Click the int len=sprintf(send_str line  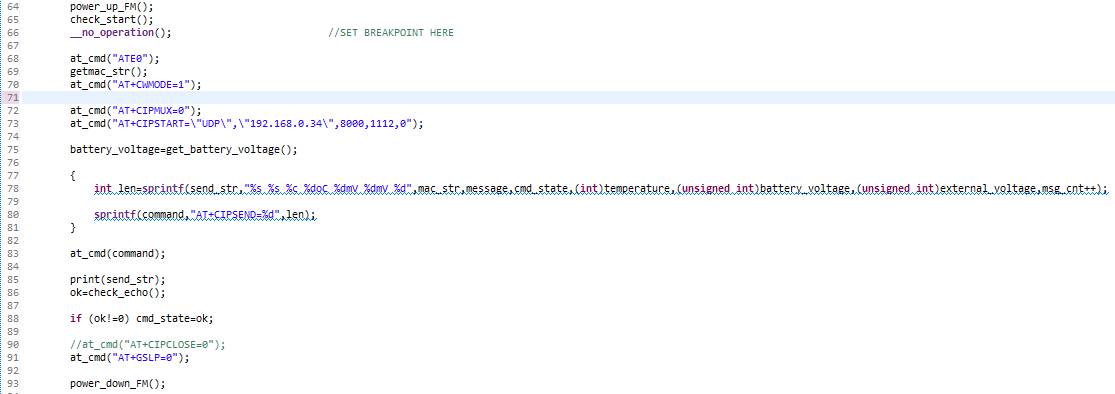click(x=601, y=188)
